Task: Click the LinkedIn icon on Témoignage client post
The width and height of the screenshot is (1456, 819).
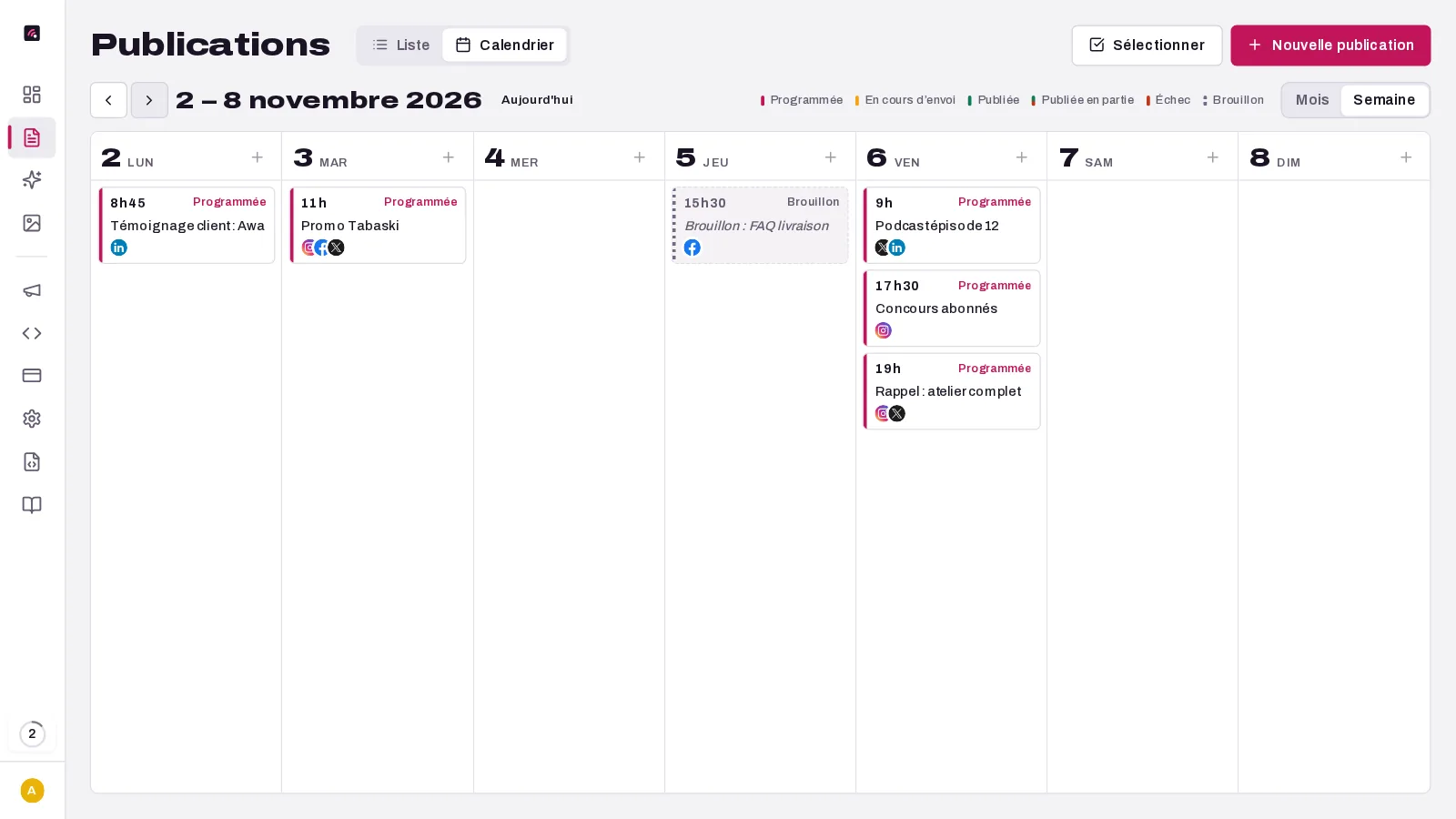Action: click(x=119, y=248)
